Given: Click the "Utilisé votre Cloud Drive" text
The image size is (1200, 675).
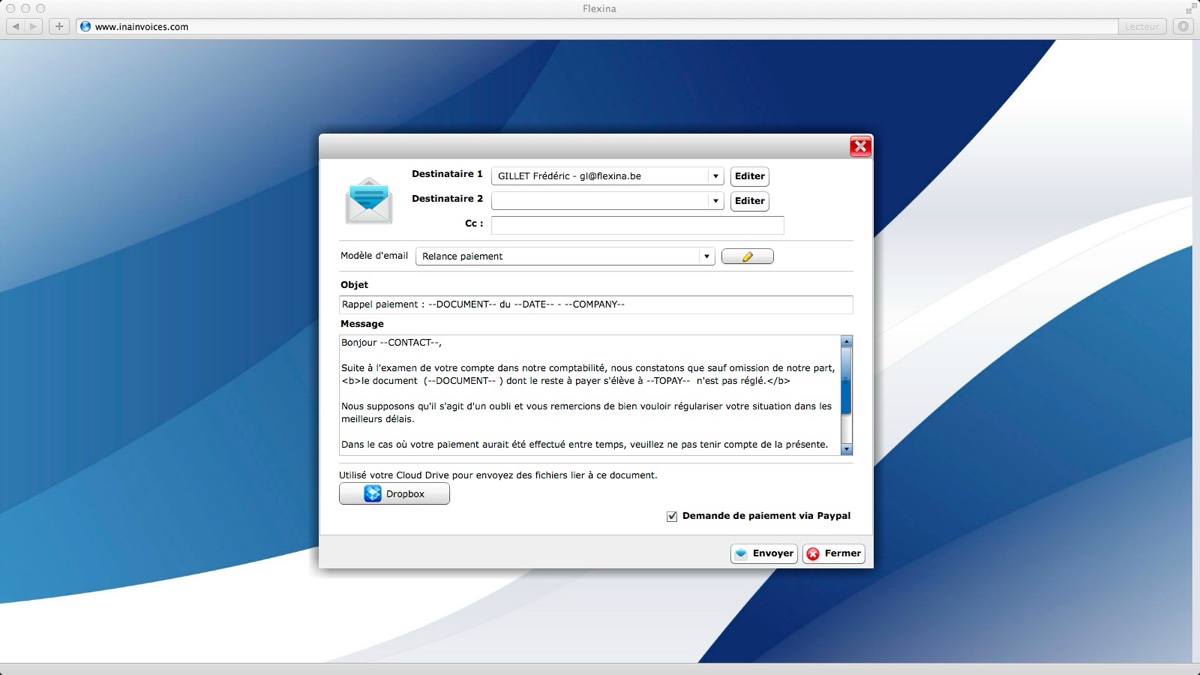Looking at the screenshot, I should coord(498,475).
